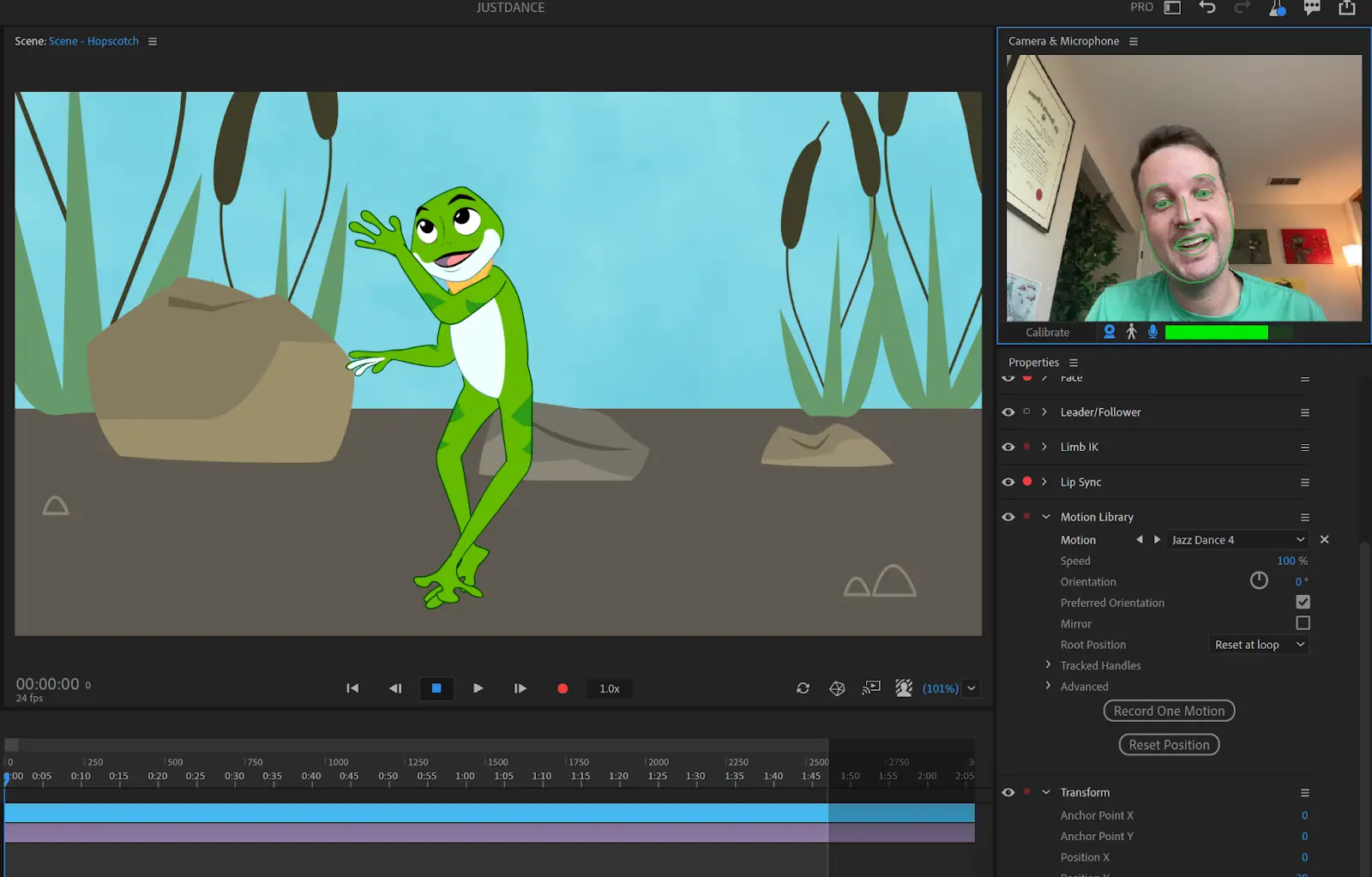
Task: Check the Mirror option in Motion Library
Action: tap(1303, 623)
